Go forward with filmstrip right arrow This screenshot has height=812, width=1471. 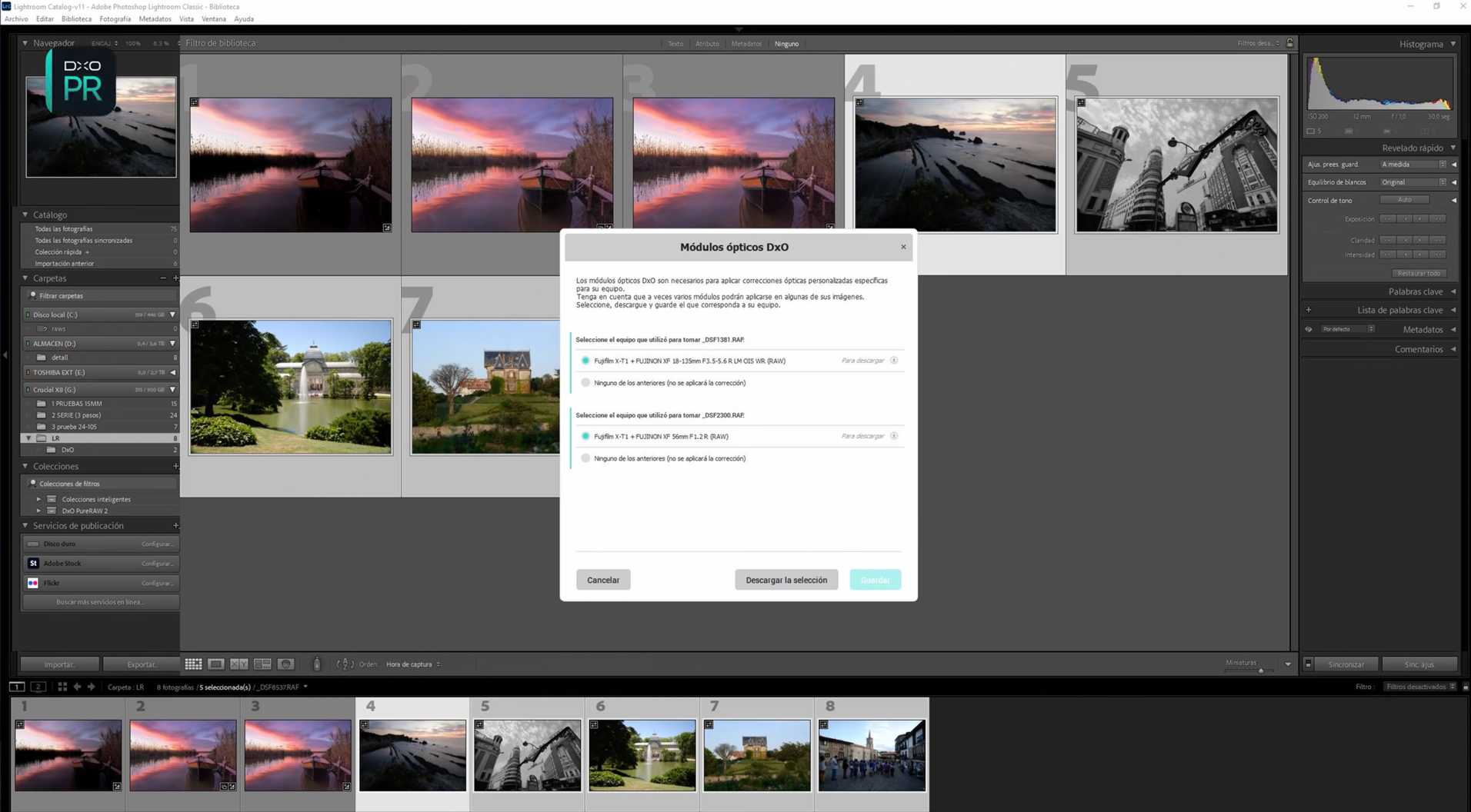(x=91, y=687)
